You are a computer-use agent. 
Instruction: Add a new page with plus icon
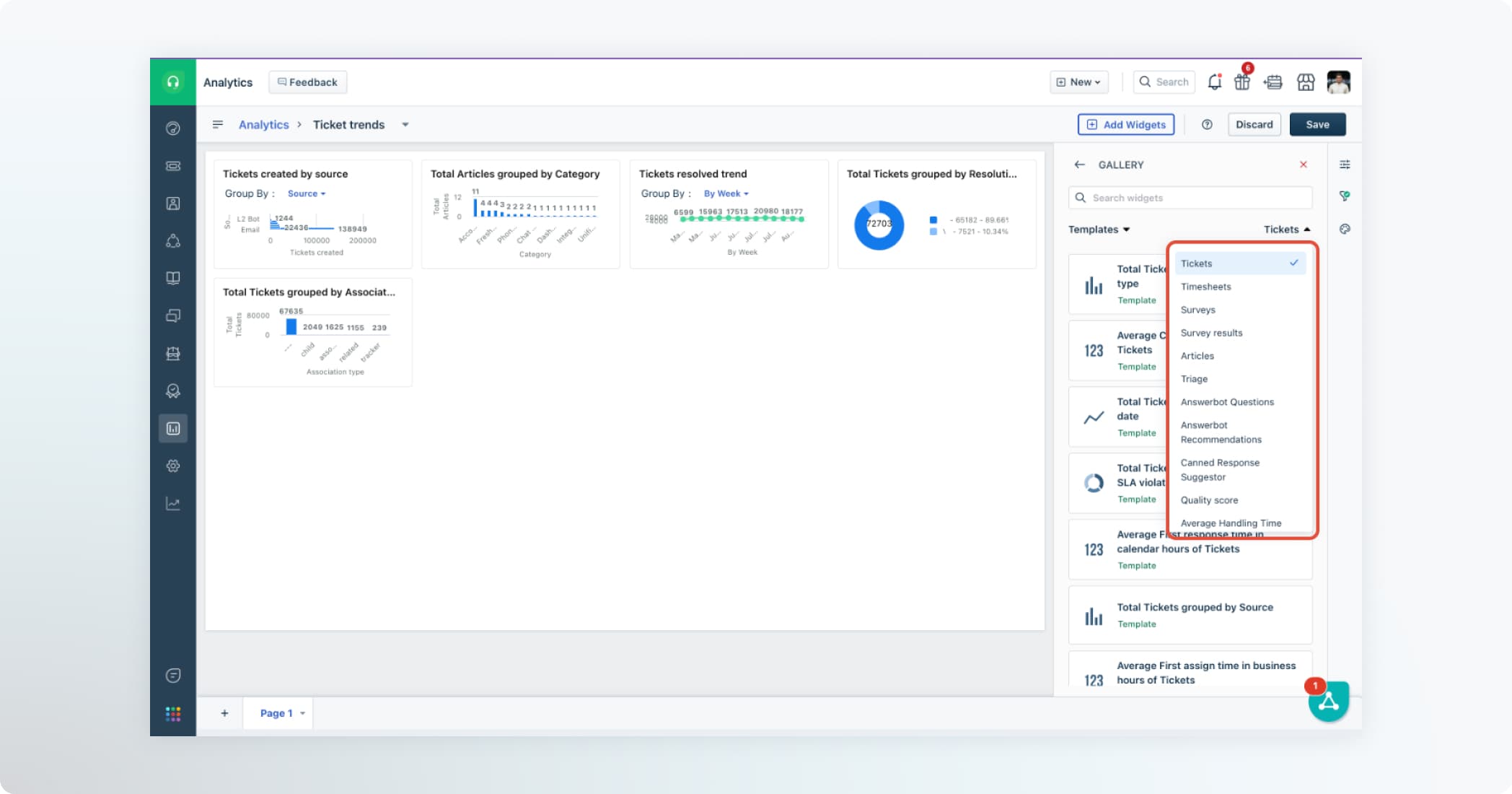[x=224, y=713]
